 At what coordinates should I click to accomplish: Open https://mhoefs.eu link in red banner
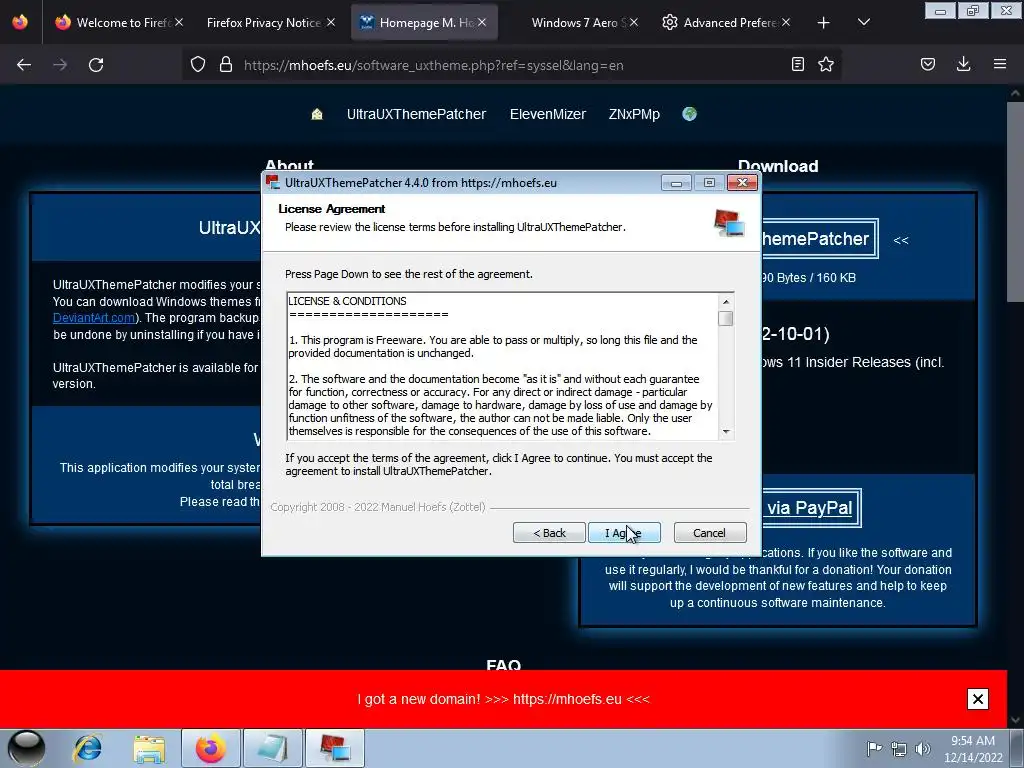pos(567,699)
